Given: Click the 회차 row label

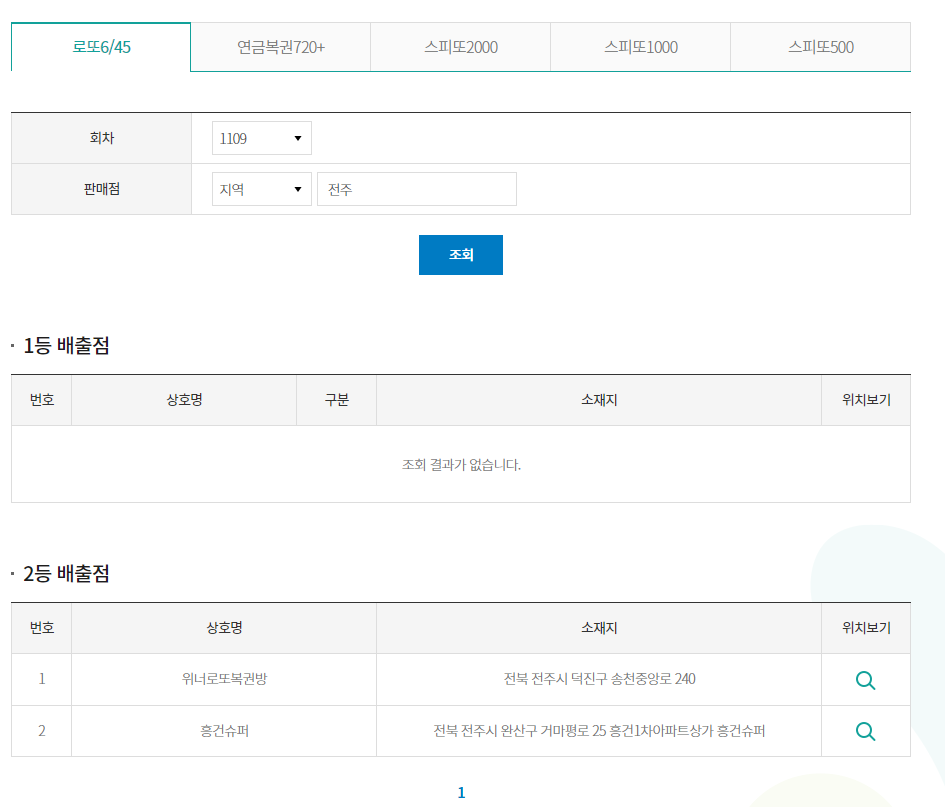Looking at the screenshot, I should coord(101,138).
